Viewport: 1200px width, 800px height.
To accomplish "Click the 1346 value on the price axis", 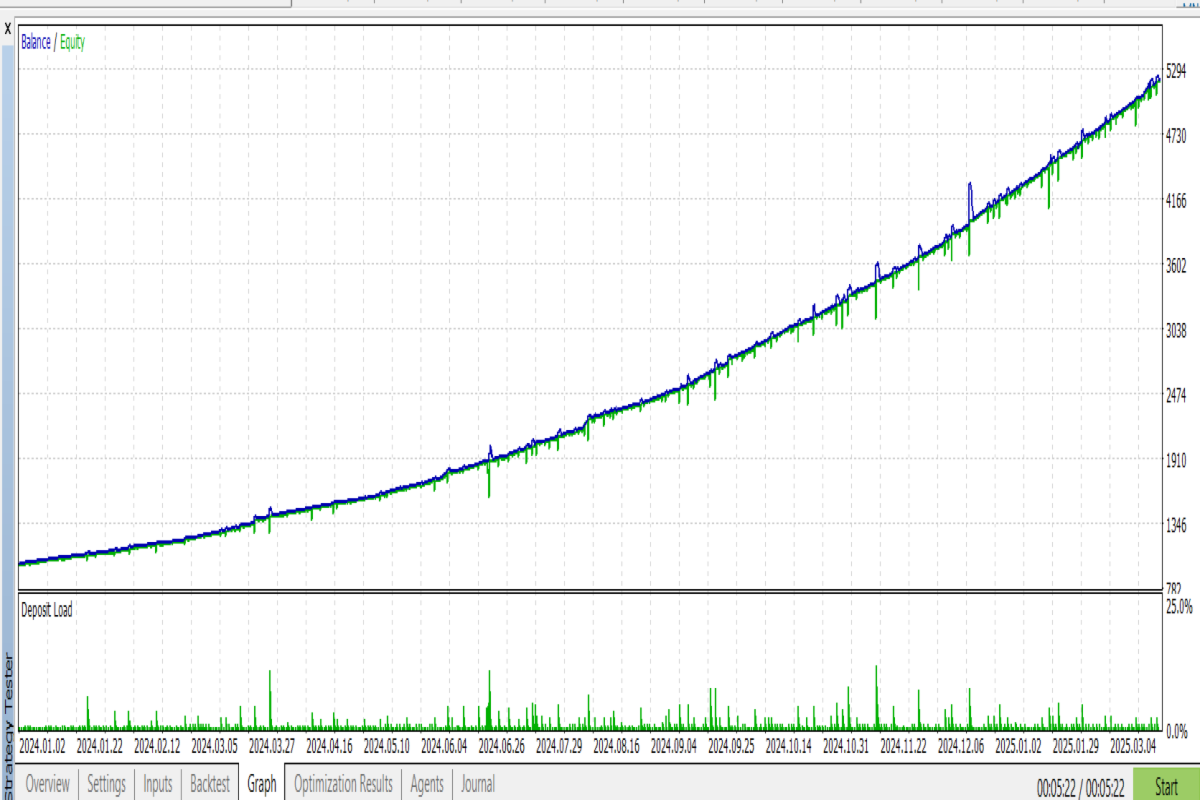I will point(1177,525).
